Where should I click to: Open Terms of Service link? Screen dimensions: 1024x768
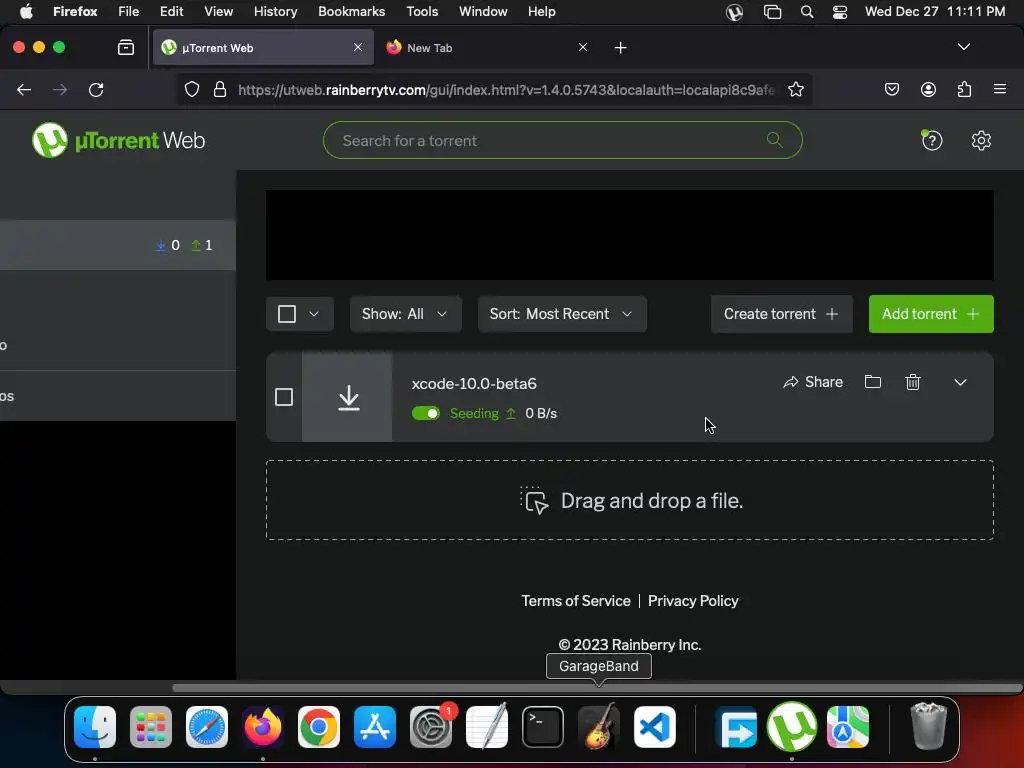coord(575,601)
